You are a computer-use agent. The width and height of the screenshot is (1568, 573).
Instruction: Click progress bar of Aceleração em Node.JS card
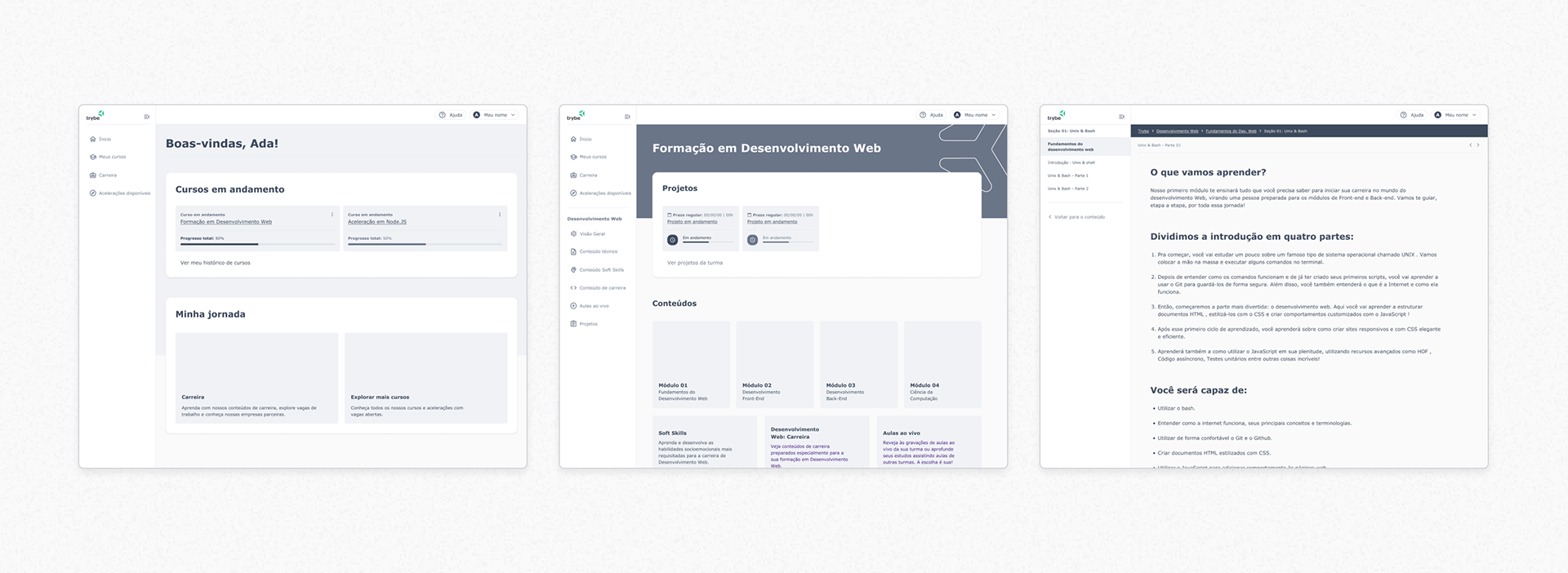tap(425, 244)
